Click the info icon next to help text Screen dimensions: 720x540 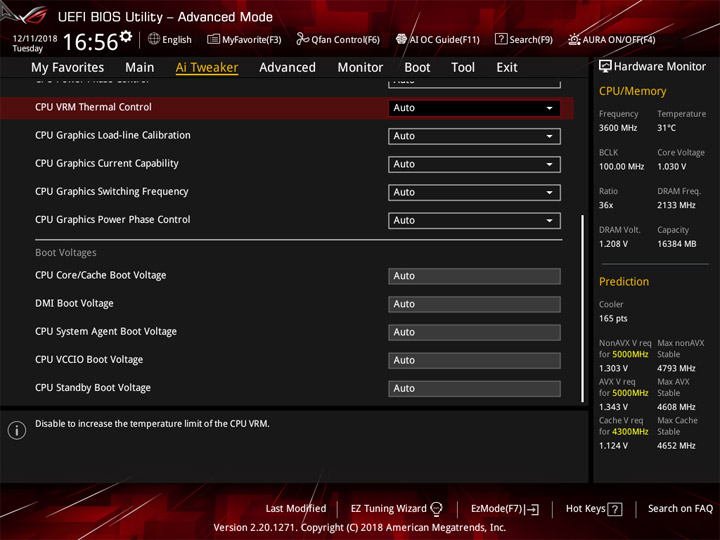[x=17, y=430]
